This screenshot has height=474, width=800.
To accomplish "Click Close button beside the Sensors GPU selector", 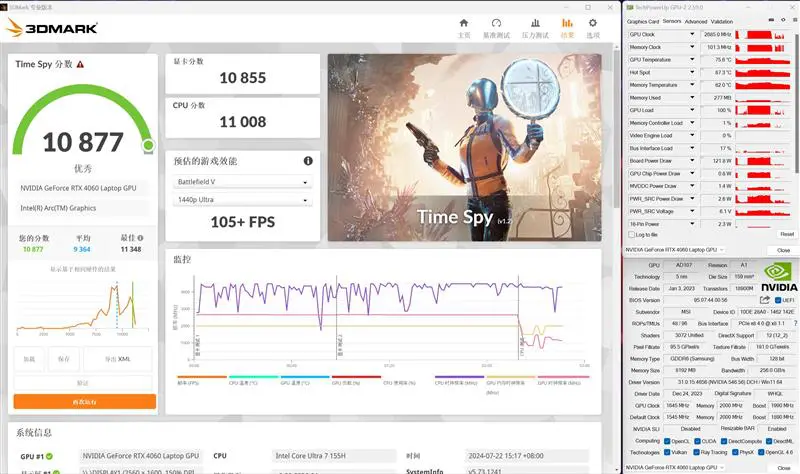I will coord(783,251).
